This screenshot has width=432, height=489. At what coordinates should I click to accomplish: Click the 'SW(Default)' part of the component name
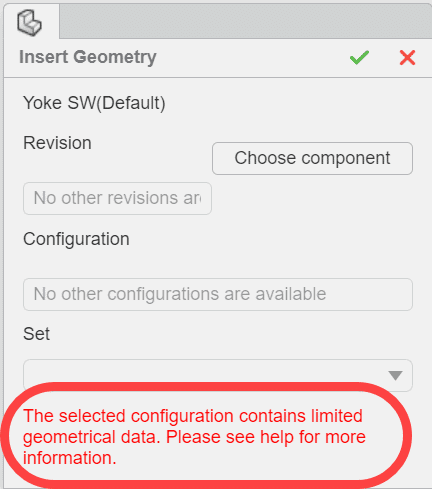[116, 103]
